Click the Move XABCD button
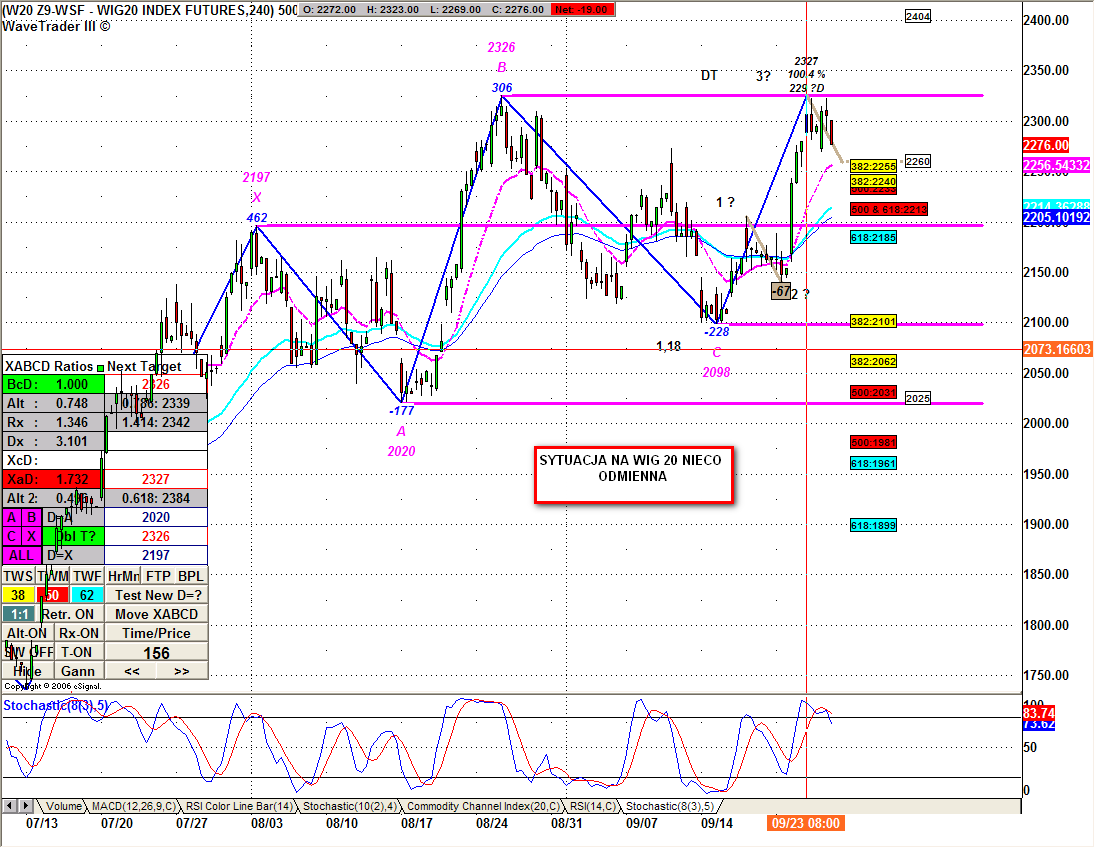Viewport: 1095px width, 848px height. click(x=156, y=615)
